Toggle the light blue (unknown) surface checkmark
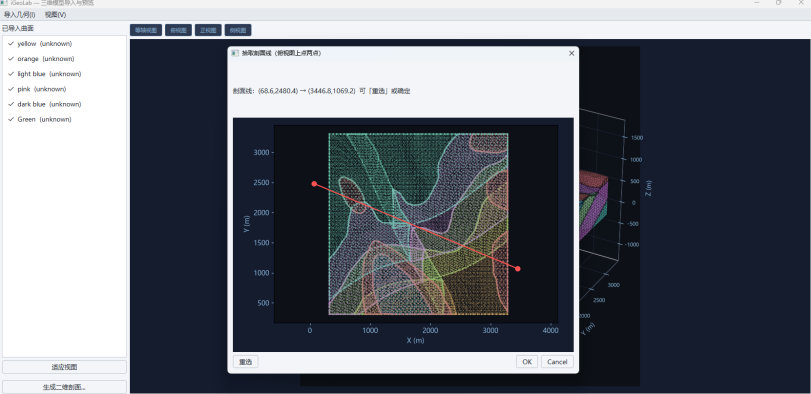 coord(11,74)
